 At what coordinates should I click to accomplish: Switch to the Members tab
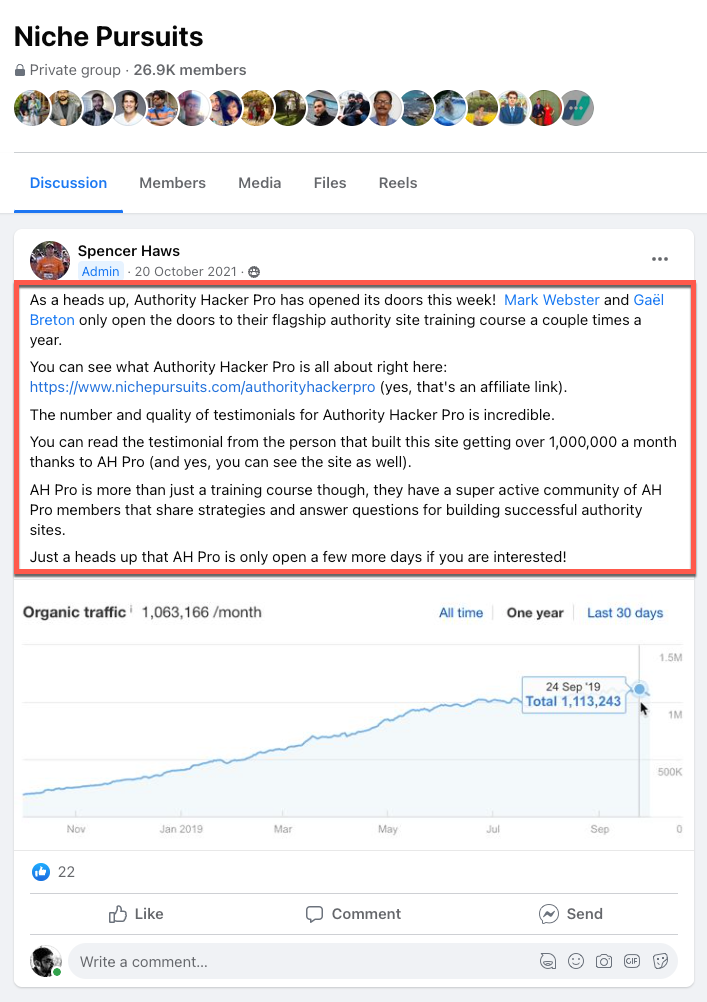click(172, 183)
